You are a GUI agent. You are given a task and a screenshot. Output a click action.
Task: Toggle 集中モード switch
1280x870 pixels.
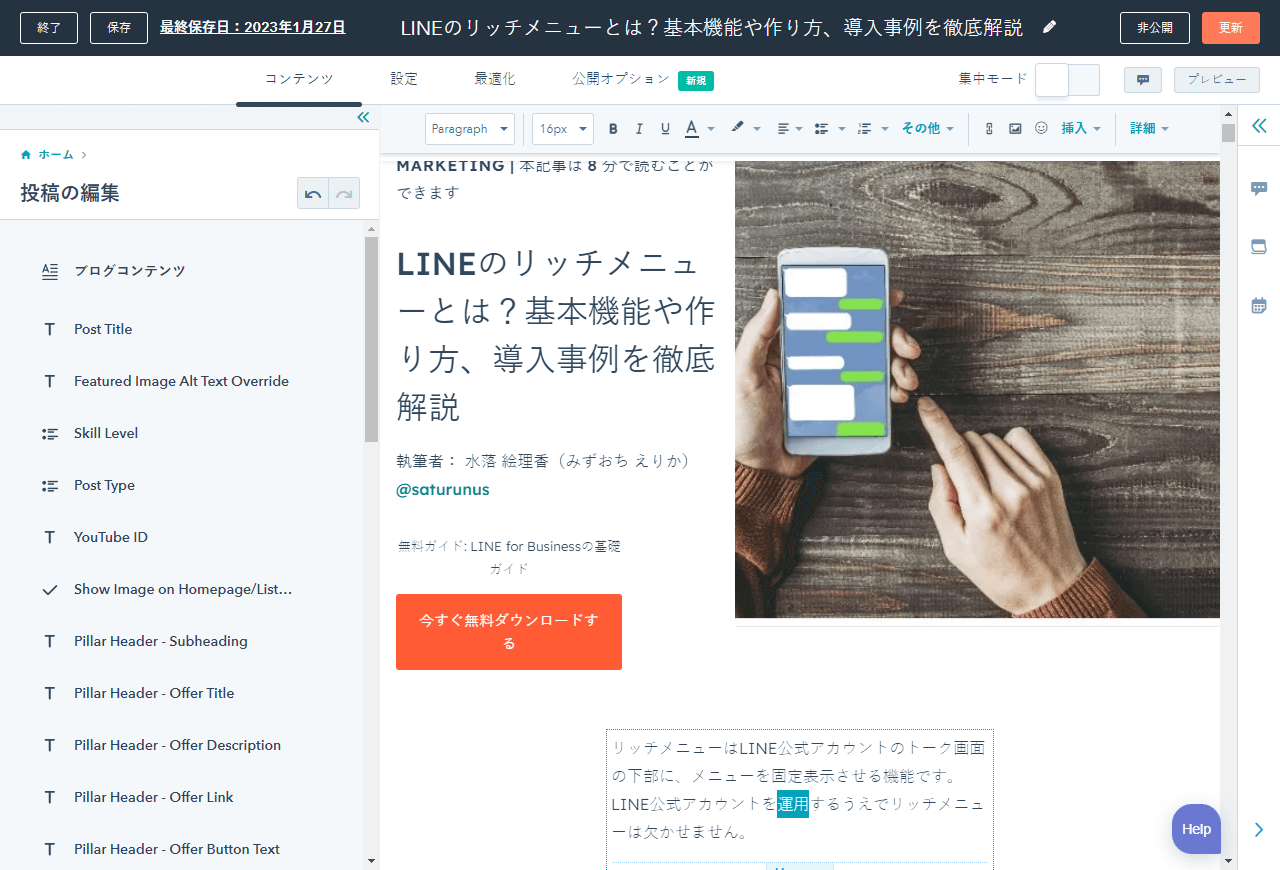tap(1067, 80)
